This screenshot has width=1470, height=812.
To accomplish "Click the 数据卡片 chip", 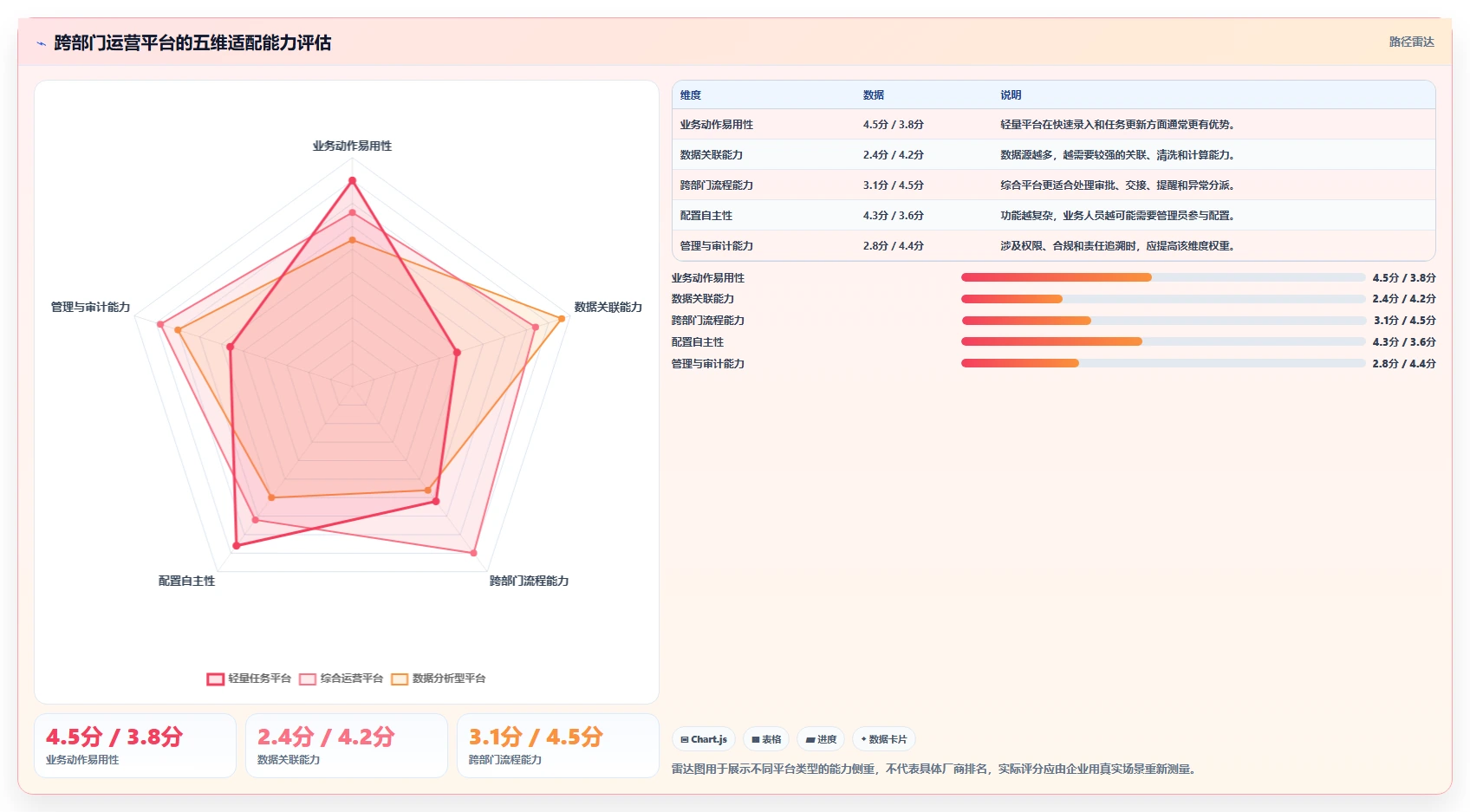I will (884, 739).
